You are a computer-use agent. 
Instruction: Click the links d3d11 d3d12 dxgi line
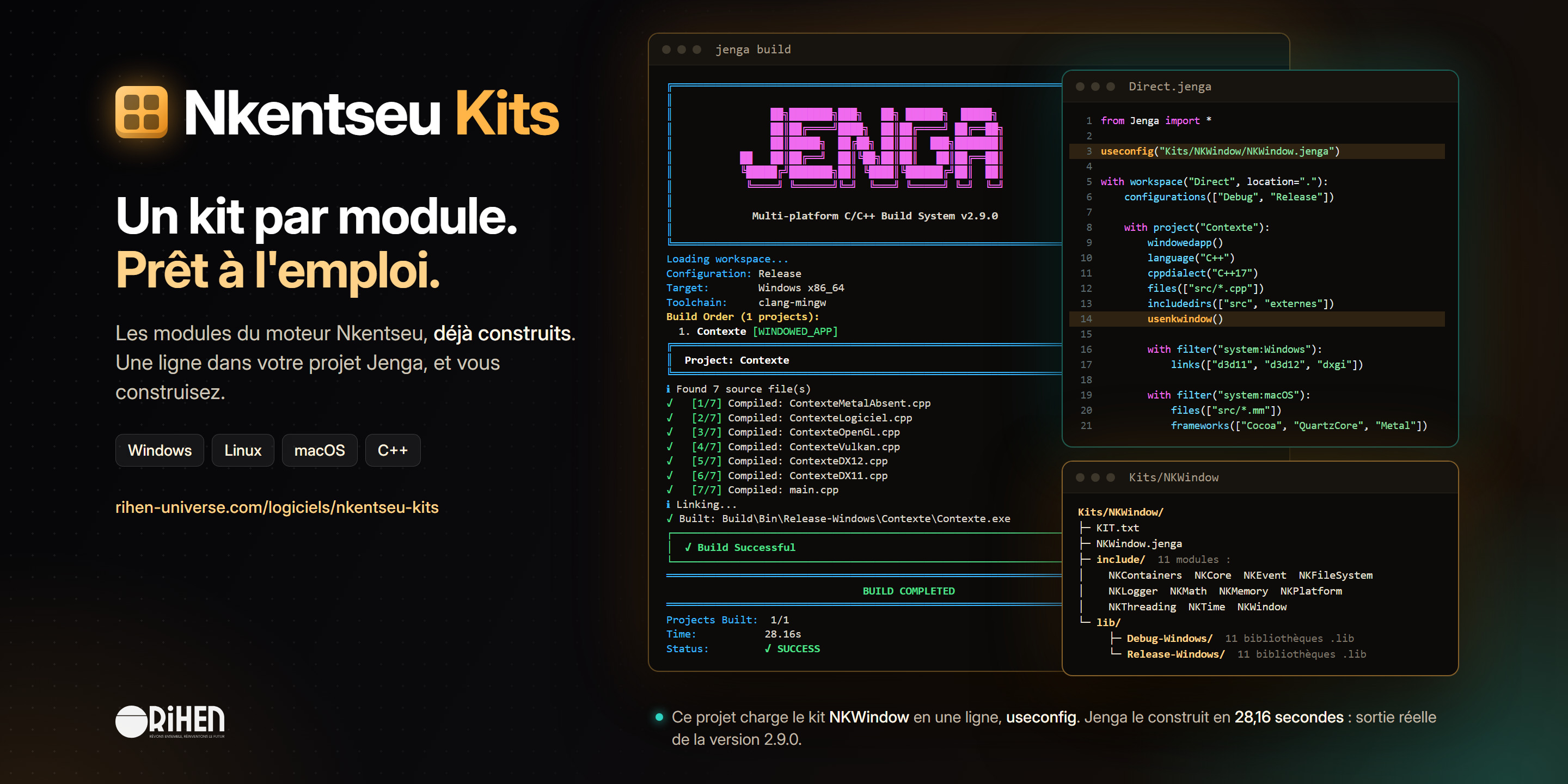(x=1267, y=365)
